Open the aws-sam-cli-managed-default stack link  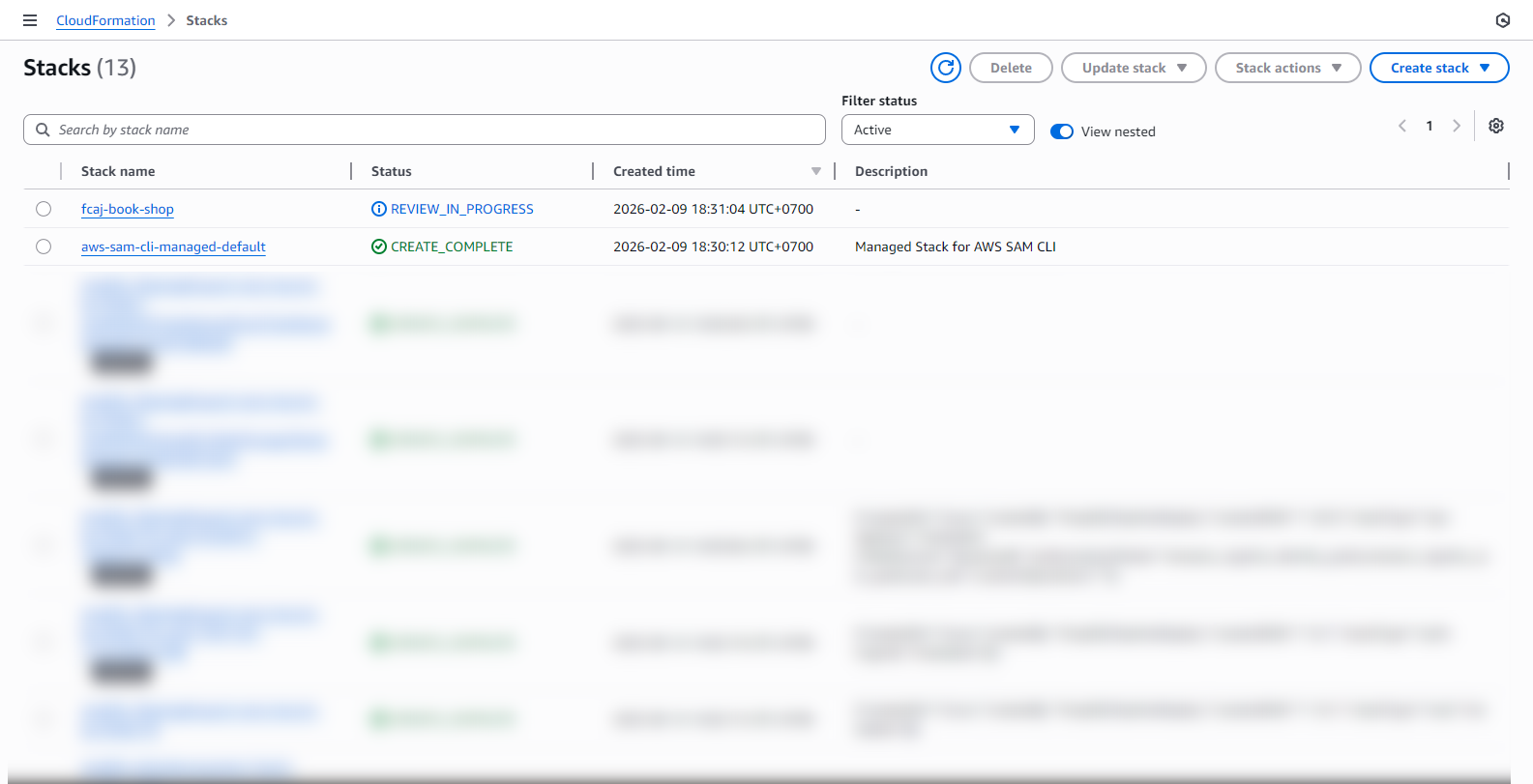[173, 247]
